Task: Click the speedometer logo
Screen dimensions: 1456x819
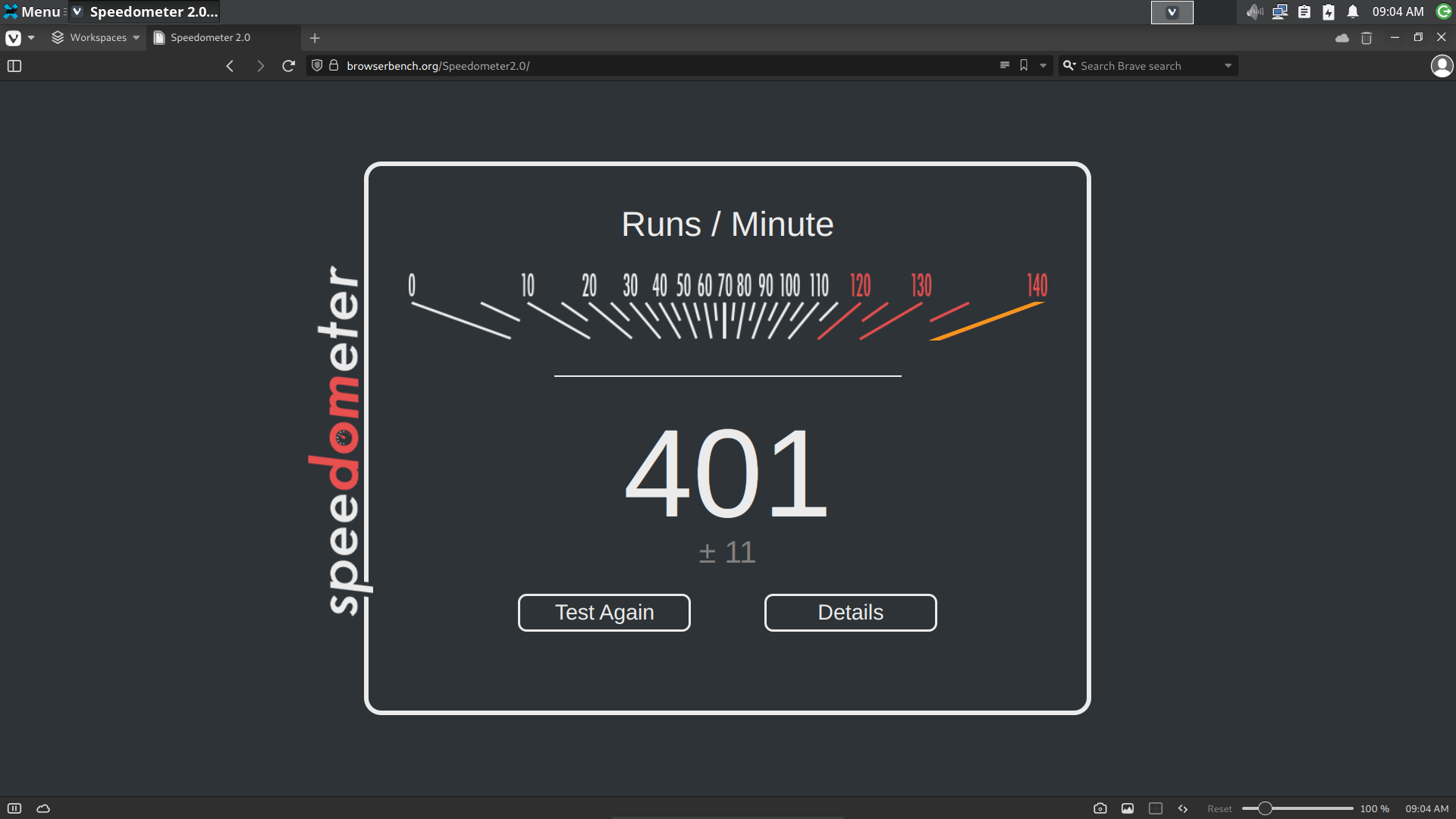Action: click(340, 440)
